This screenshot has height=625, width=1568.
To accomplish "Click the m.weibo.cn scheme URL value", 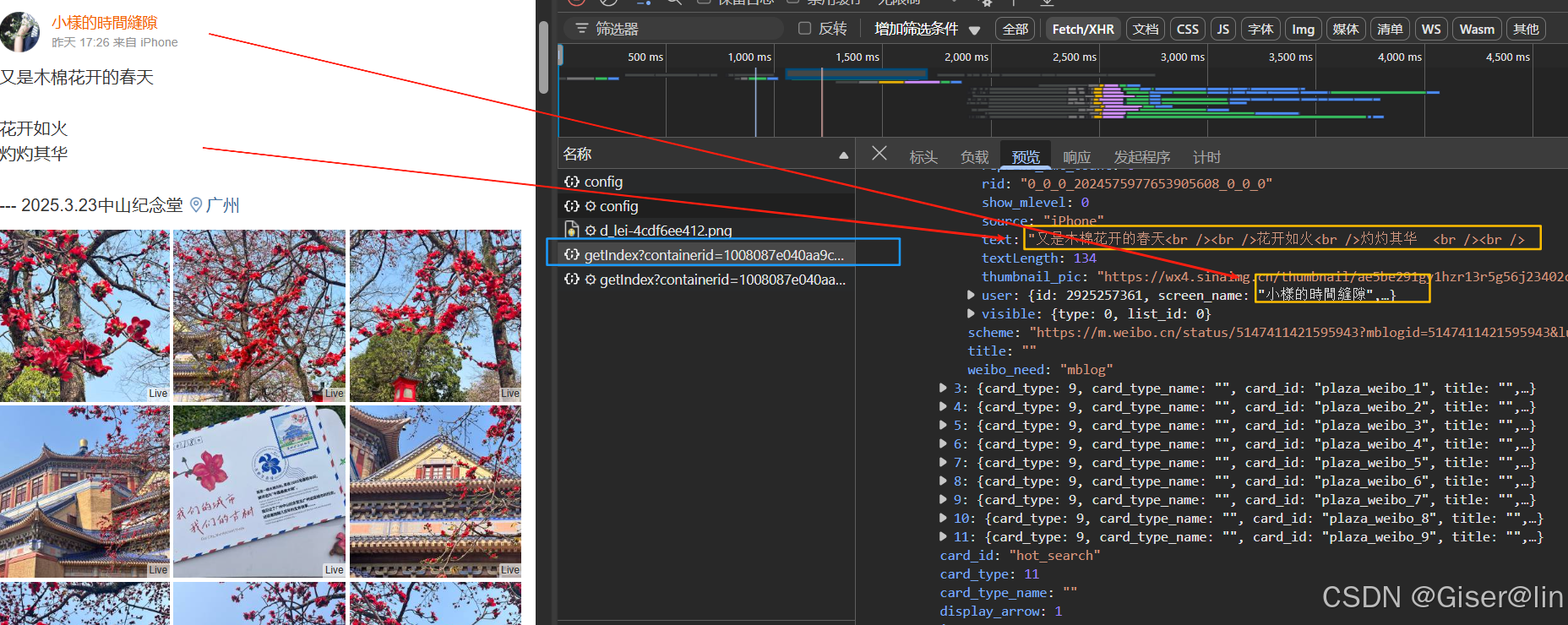I will click(x=1298, y=332).
